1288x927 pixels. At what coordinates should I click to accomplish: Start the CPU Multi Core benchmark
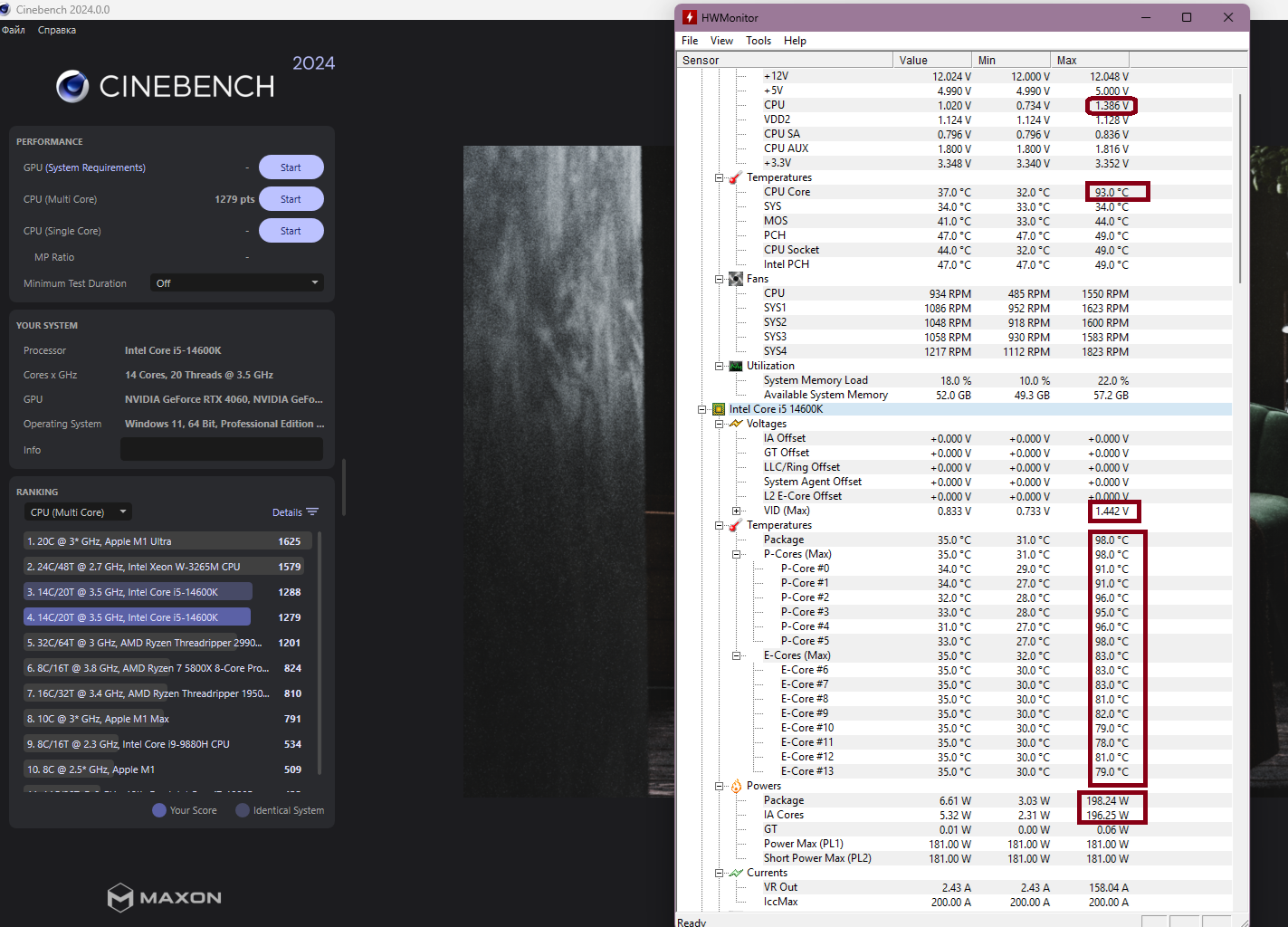point(291,199)
